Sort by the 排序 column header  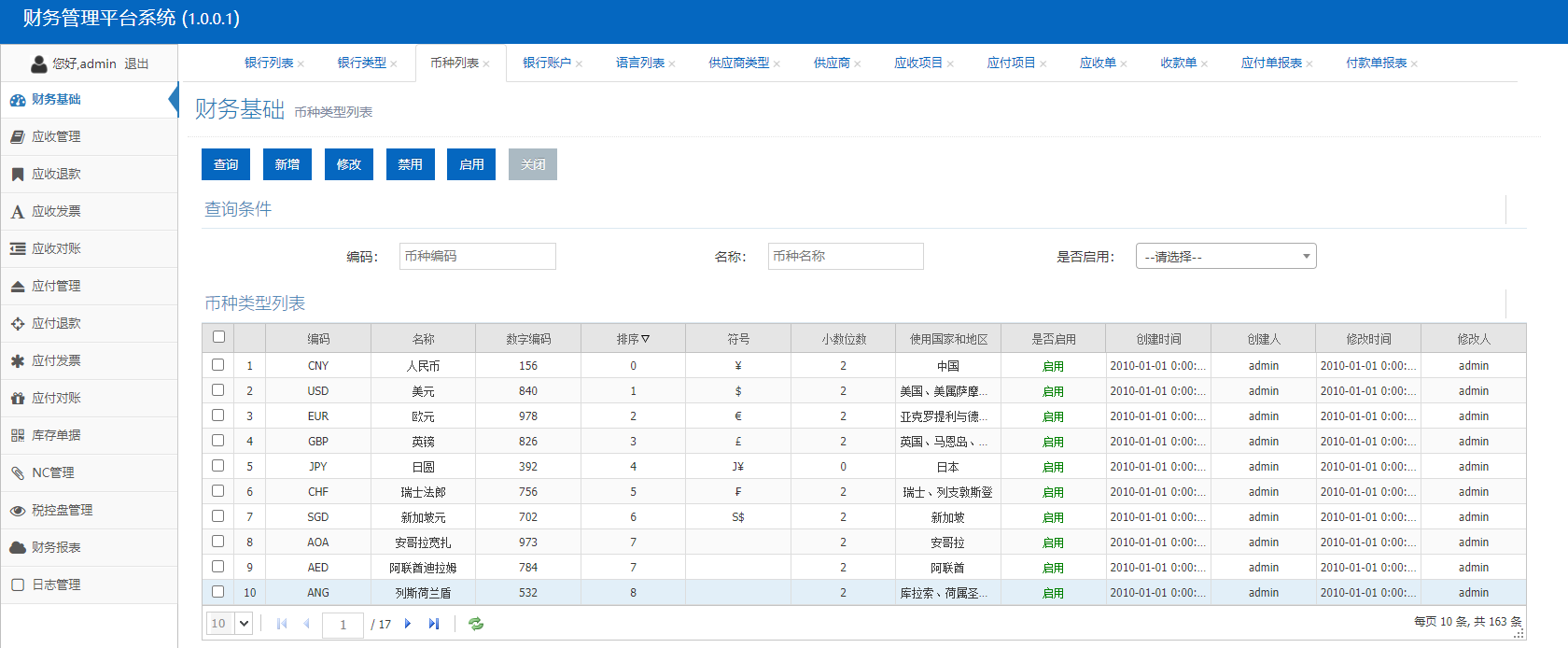(x=633, y=339)
